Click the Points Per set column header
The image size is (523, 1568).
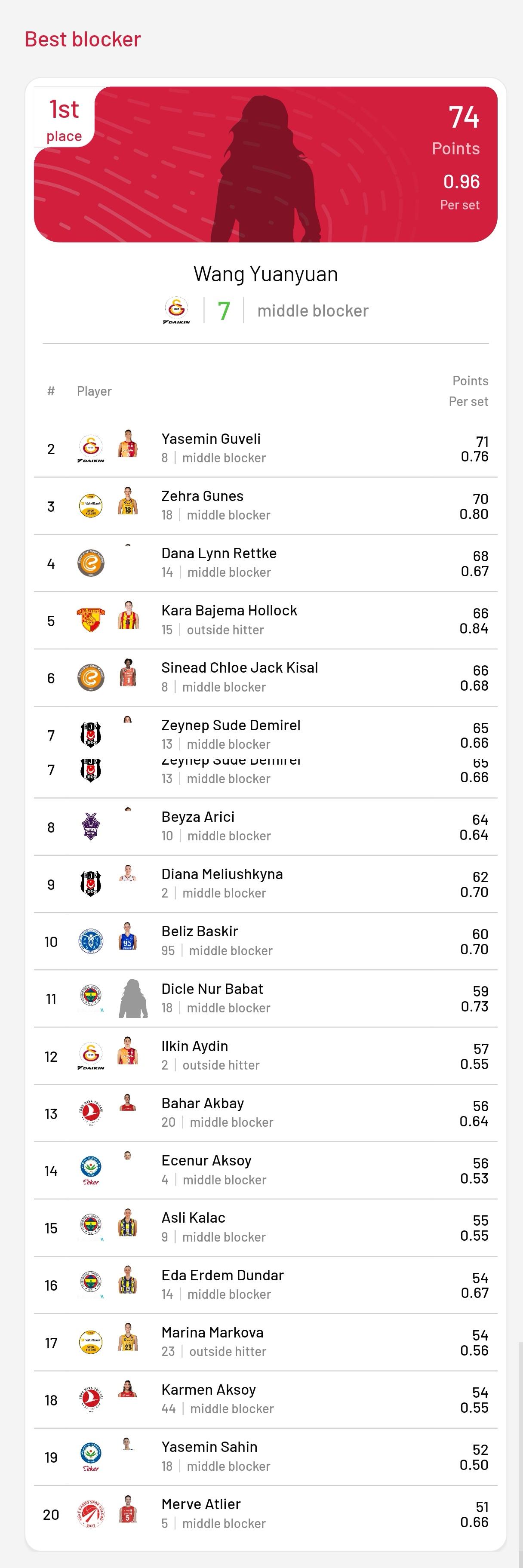point(469,391)
